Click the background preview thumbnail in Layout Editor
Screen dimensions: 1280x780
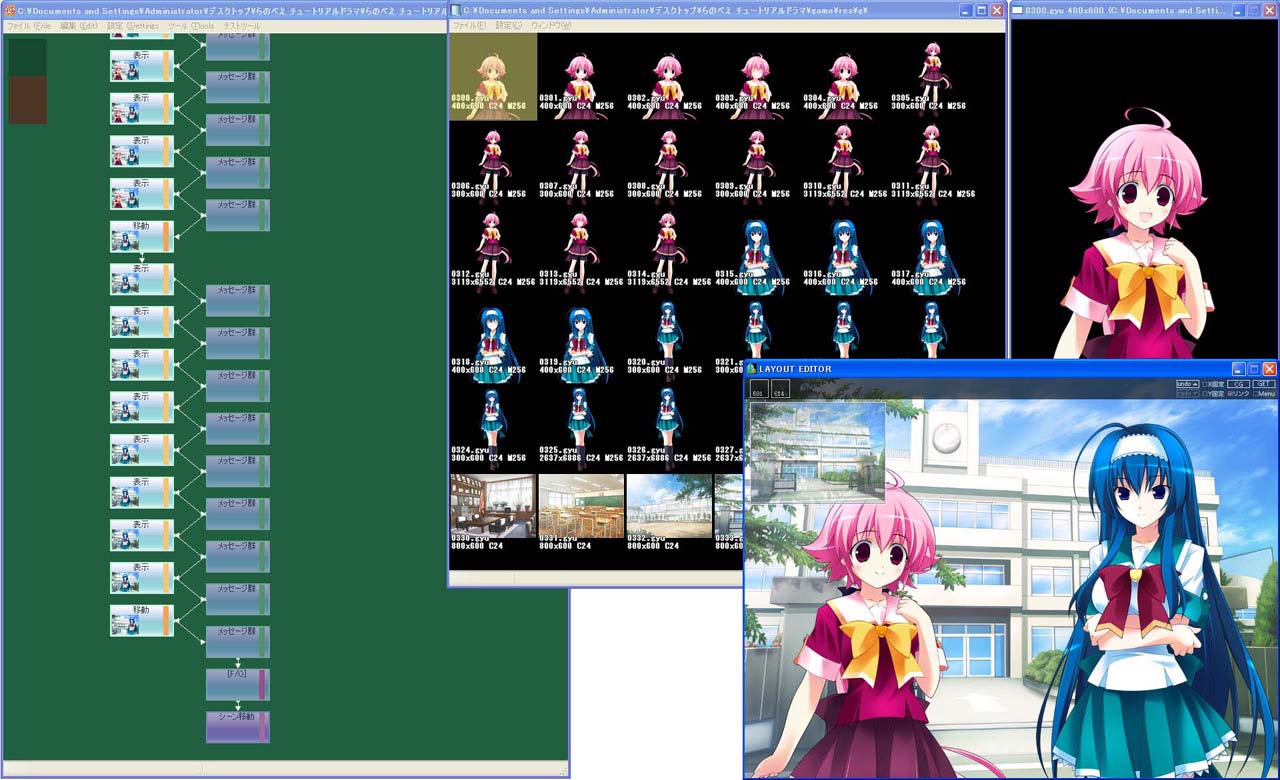[x=818, y=451]
